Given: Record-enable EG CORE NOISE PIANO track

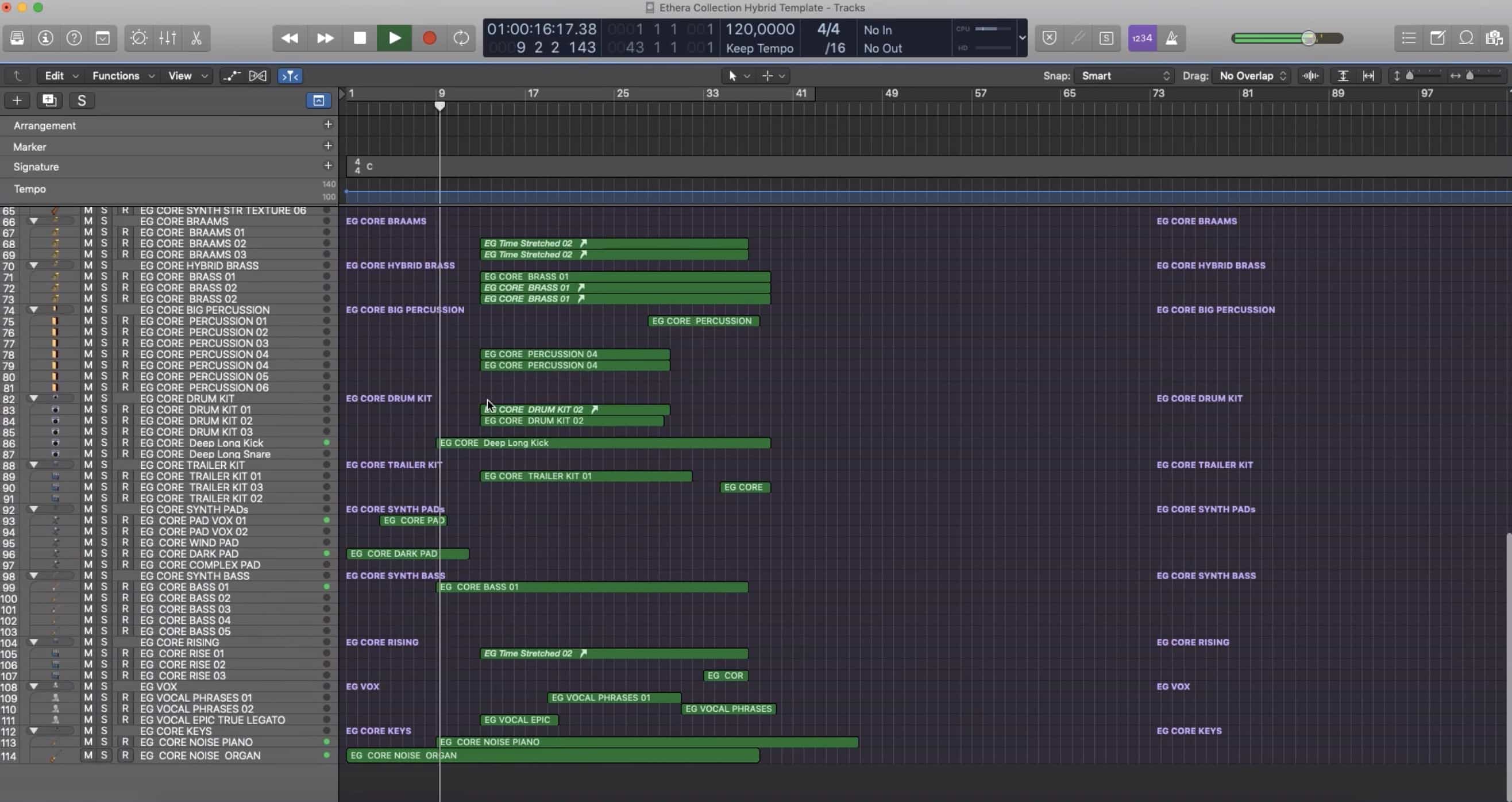Looking at the screenshot, I should 125,742.
